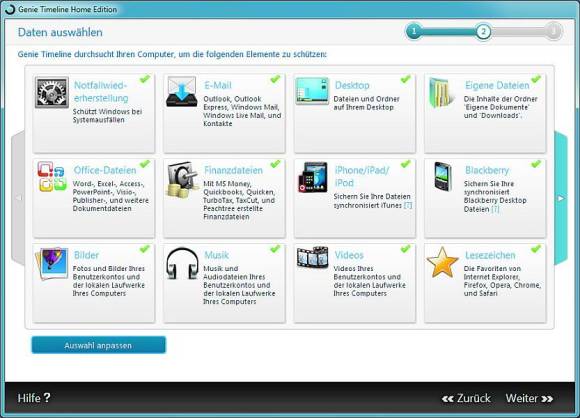Collapse panel with left gray arrow
Image resolution: width=580 pixels, height=418 pixels.
coord(18,198)
